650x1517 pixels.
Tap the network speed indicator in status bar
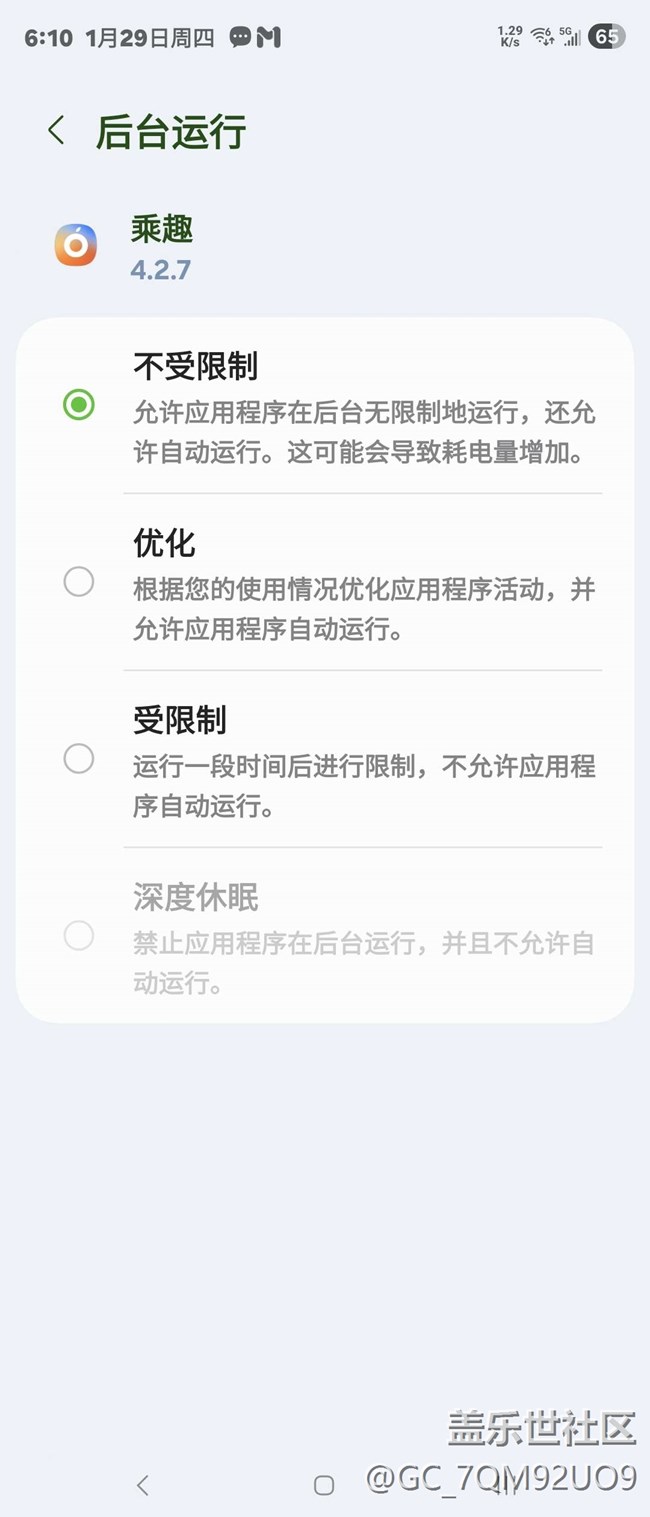pyautogui.click(x=509, y=37)
